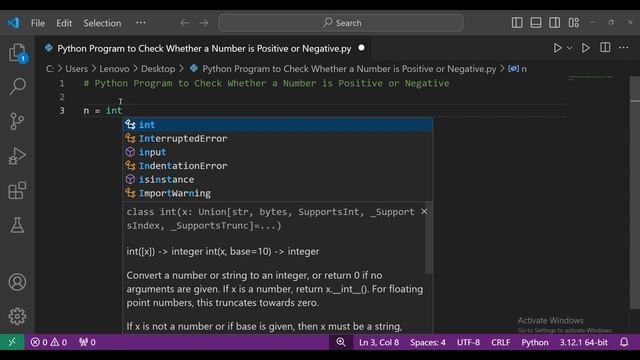
Task: Open the remote window status button
Action: click(x=12, y=342)
